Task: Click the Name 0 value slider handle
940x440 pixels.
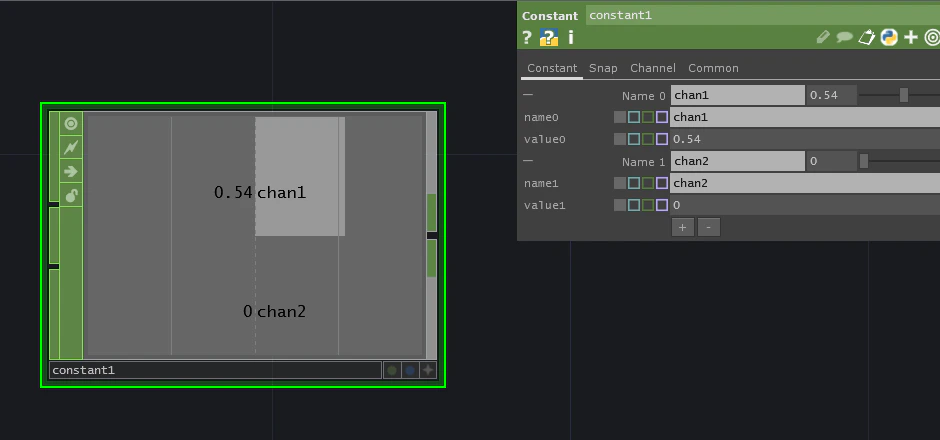Action: click(x=903, y=95)
